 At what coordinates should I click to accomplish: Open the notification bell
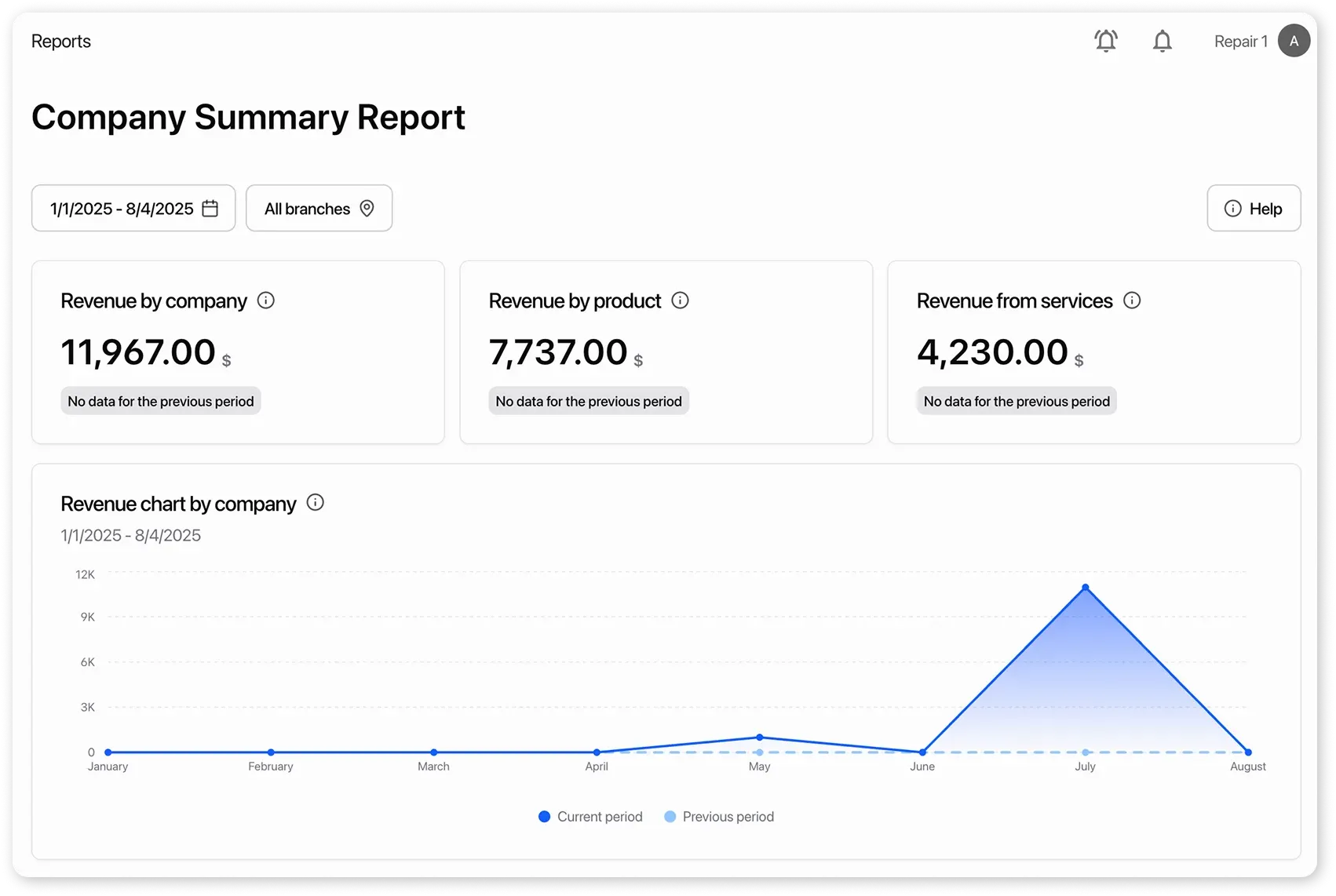1163,40
